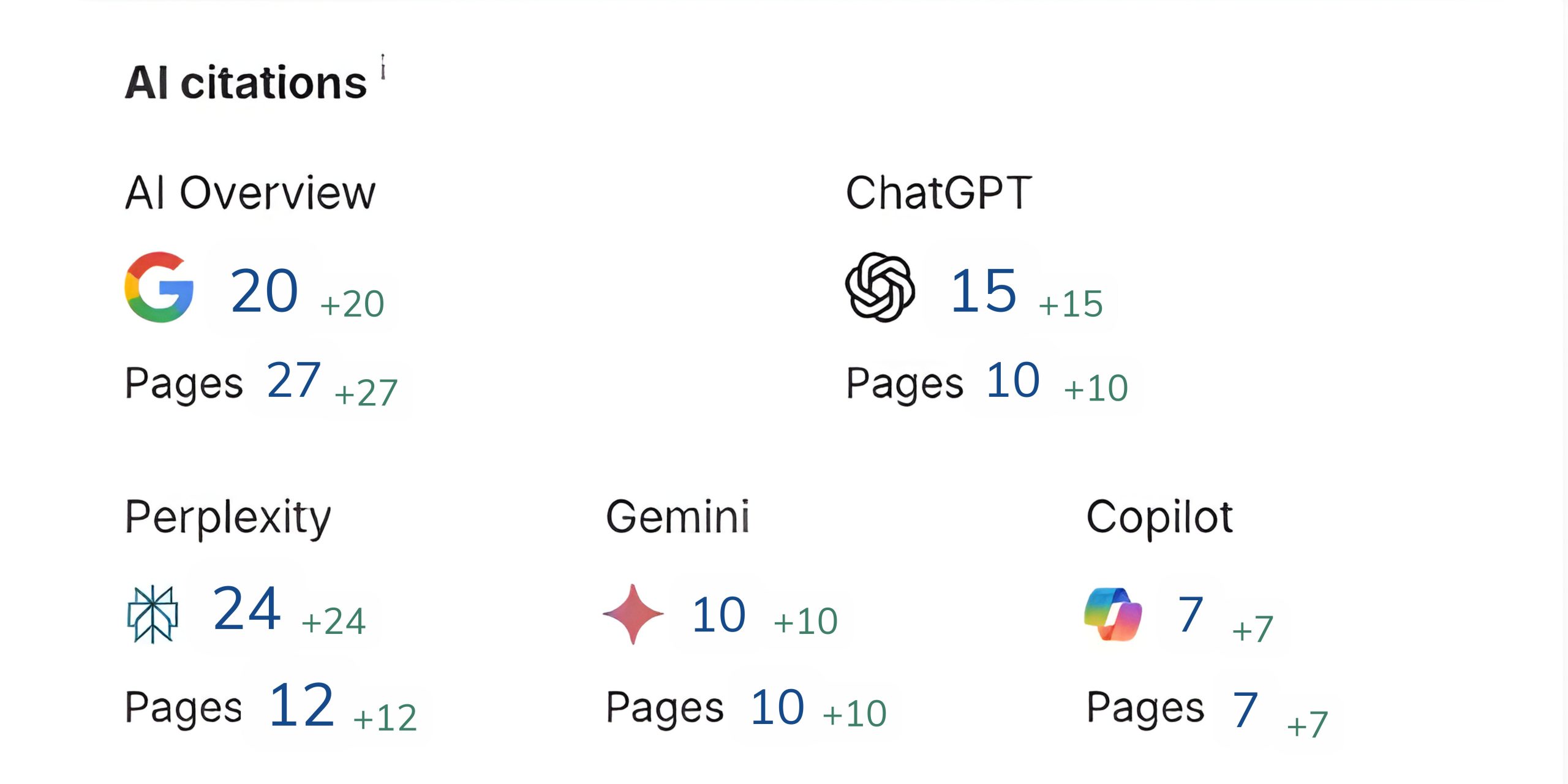Image resolution: width=1568 pixels, height=784 pixels.
Task: Click the Perplexity logo icon
Action: [153, 614]
